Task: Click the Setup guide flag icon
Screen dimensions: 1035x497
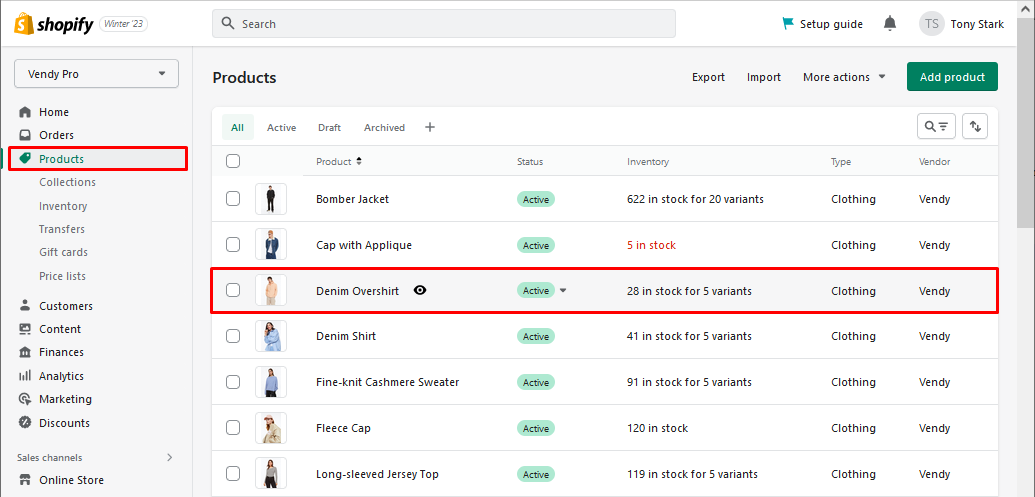Action: pos(788,24)
